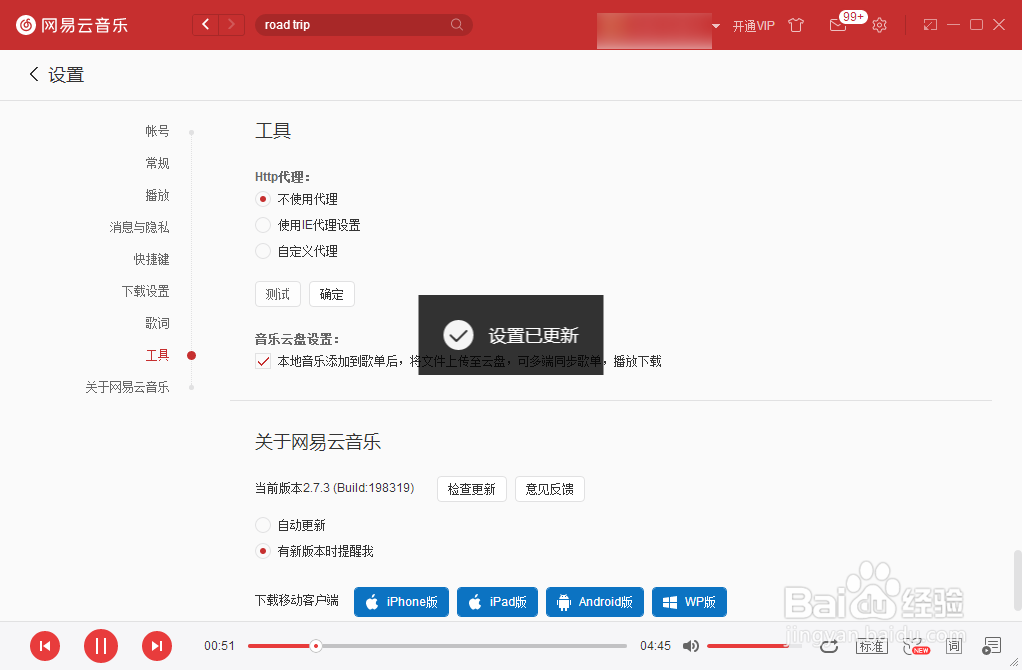Switch to mini mode icon
1022x670 pixels.
pyautogui.click(x=930, y=25)
